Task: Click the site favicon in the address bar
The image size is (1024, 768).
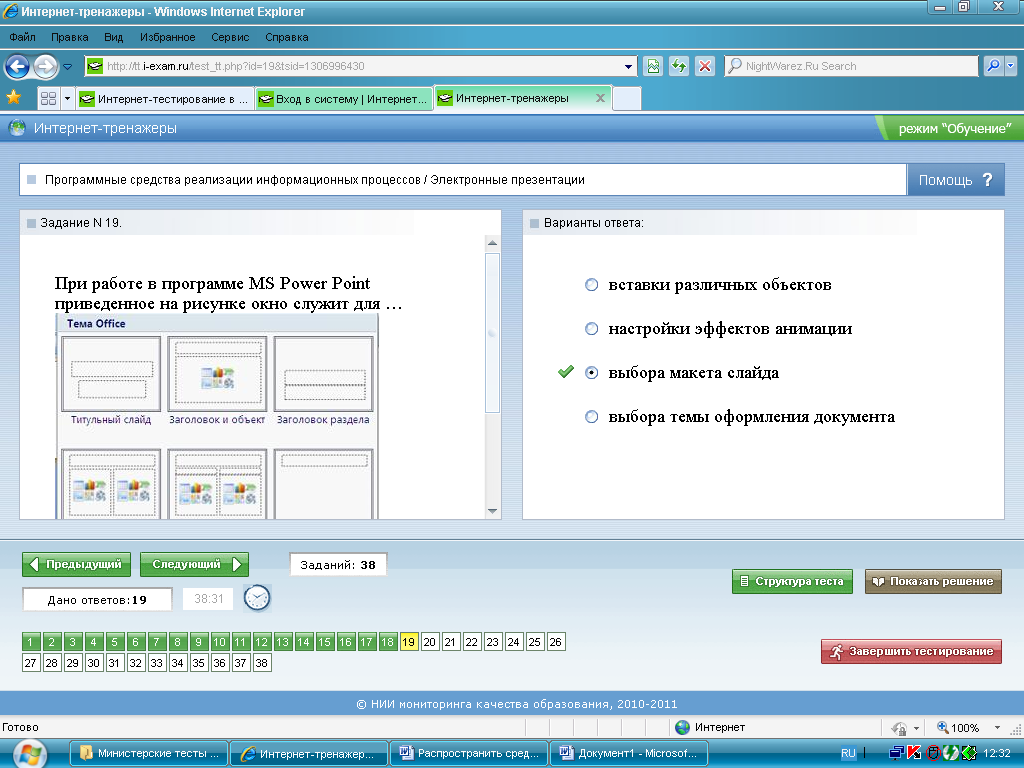Action: click(95, 66)
